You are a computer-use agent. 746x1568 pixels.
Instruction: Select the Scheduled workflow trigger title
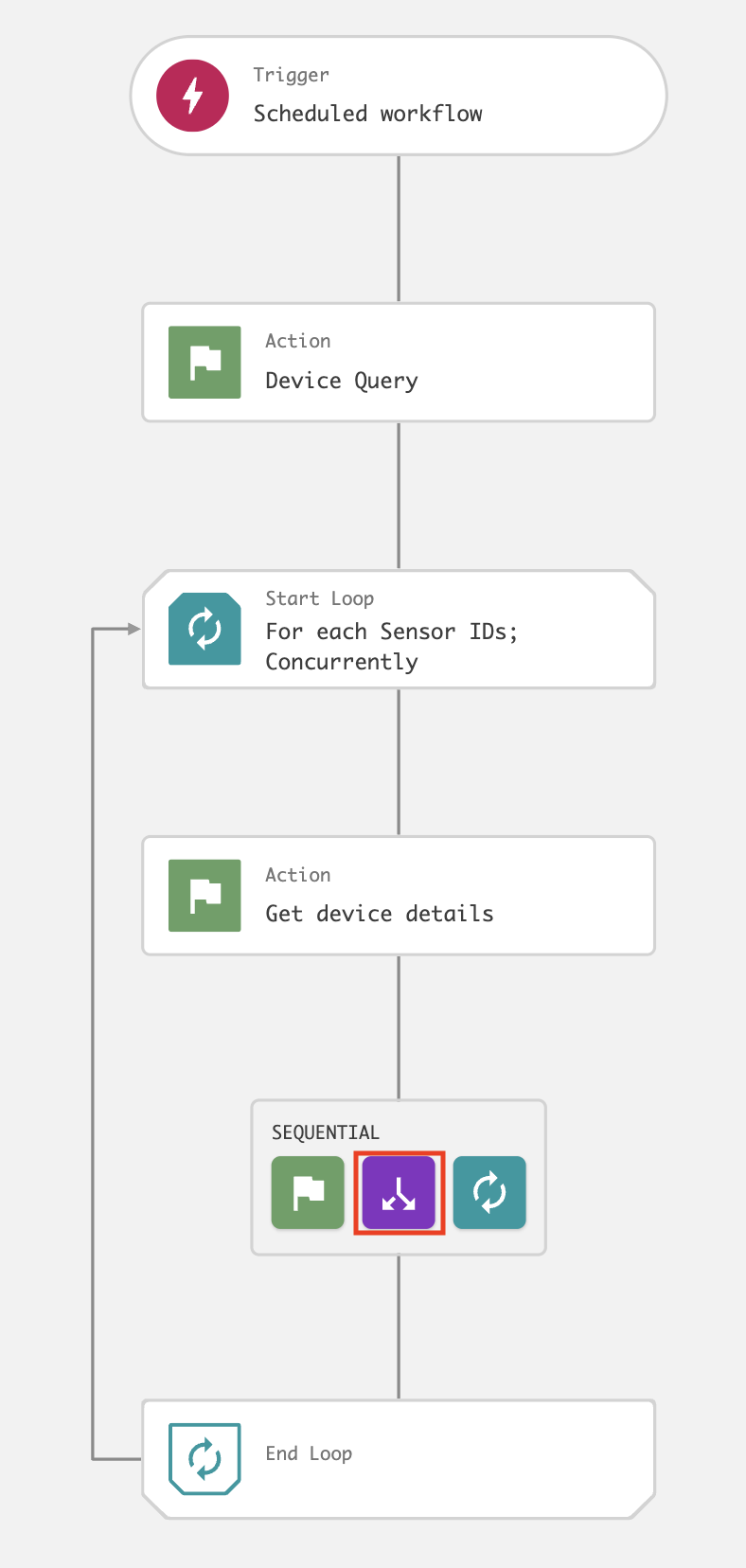pyautogui.click(x=367, y=114)
